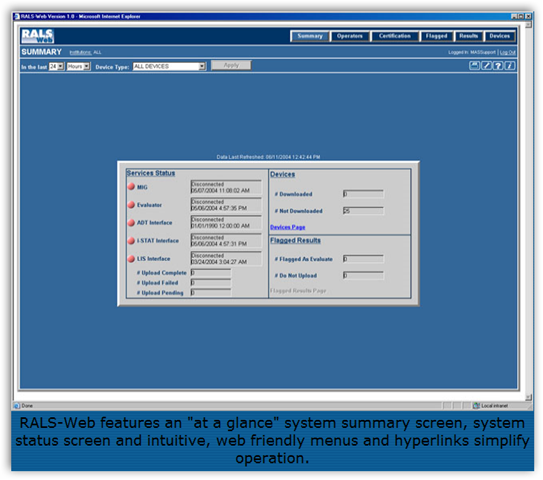Screen dimensions: 543x480
Task: Click the Local intranet zone icon
Action: 477,406
